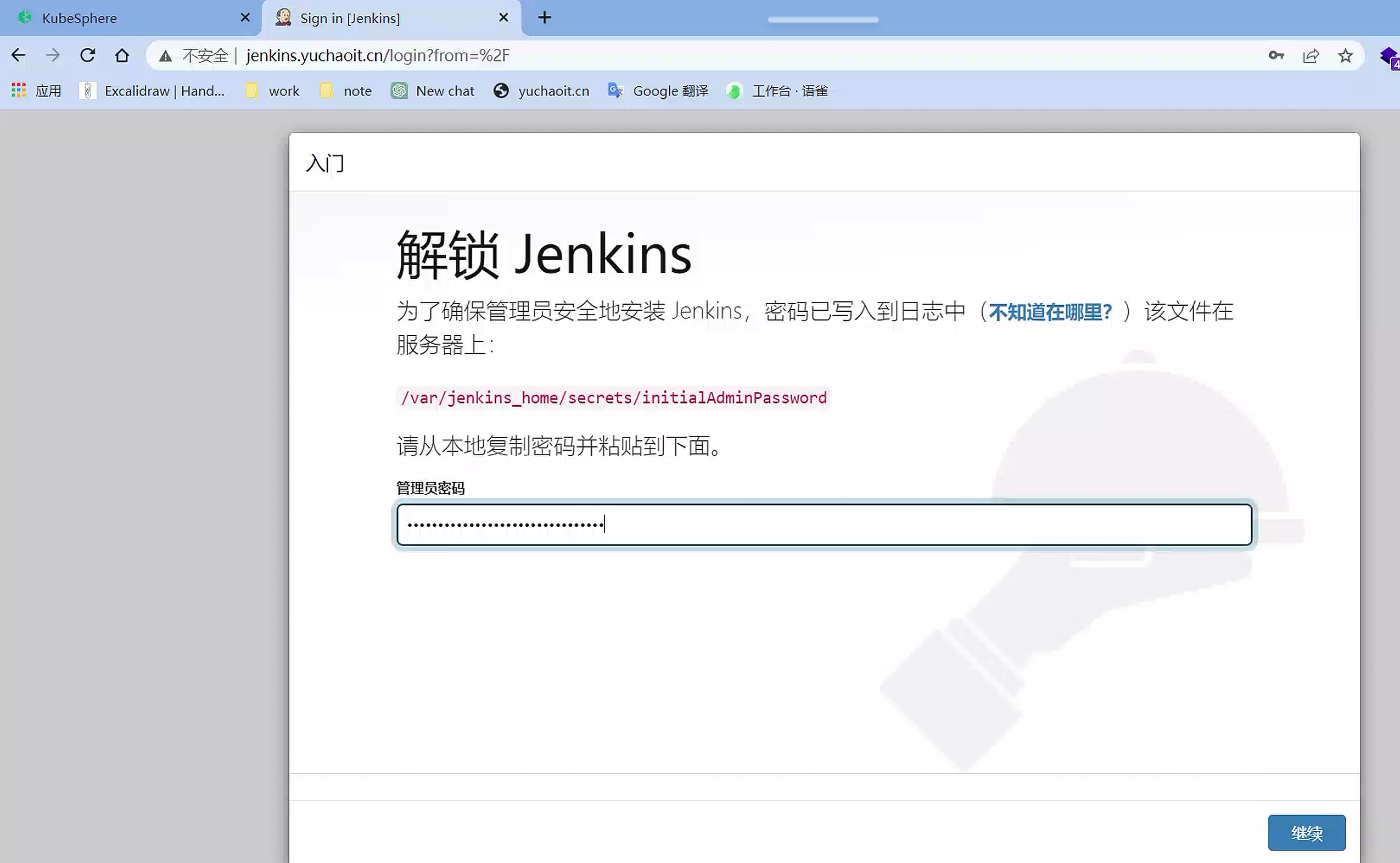1400x863 pixels.
Task: Click the not-secure warning icon
Action: coord(165,56)
